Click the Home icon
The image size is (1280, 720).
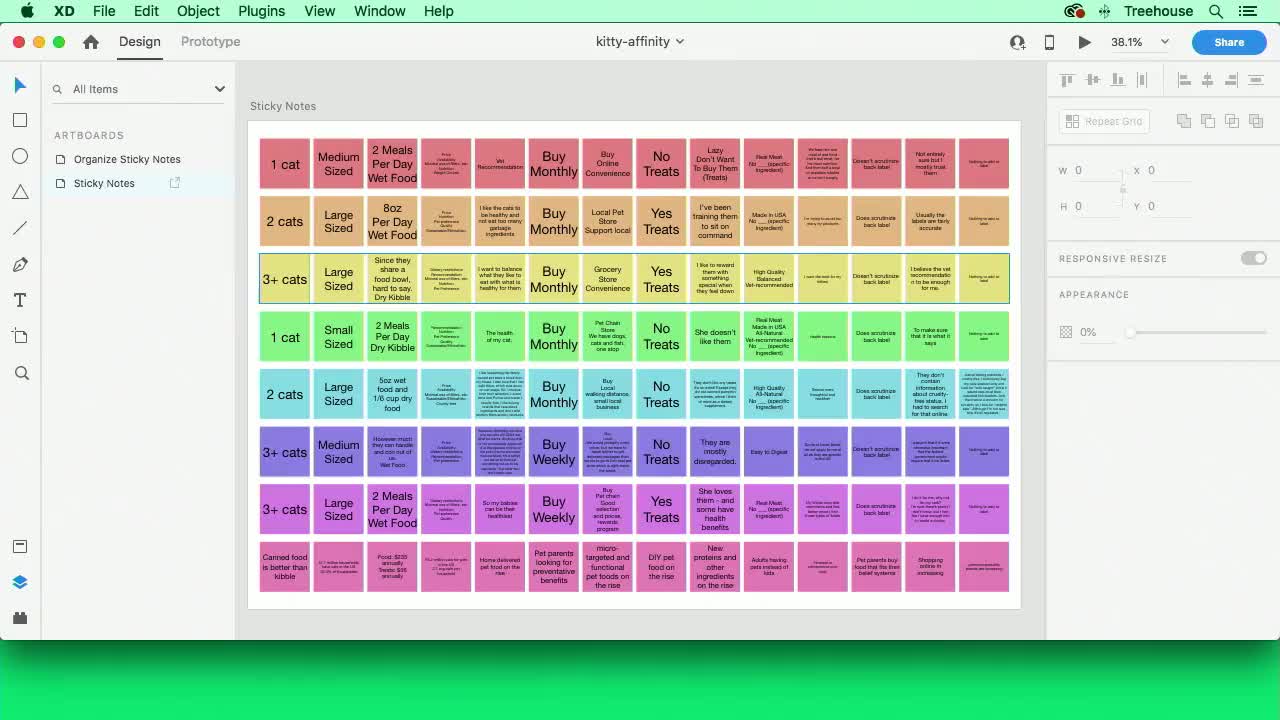91,42
